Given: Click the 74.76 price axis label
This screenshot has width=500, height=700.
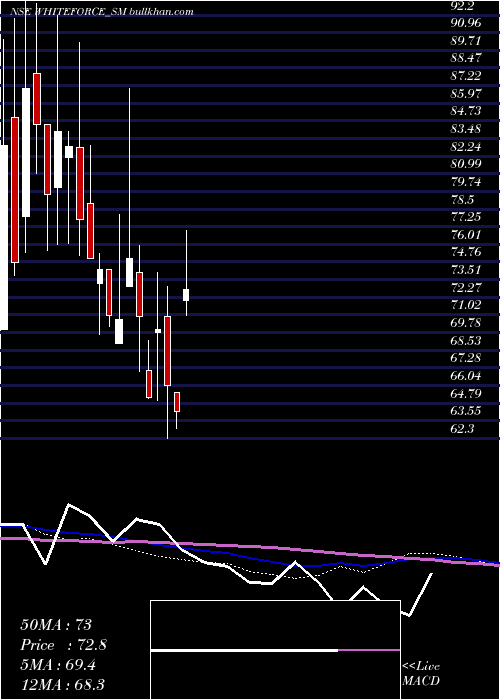Looking at the screenshot, I should point(466,252).
